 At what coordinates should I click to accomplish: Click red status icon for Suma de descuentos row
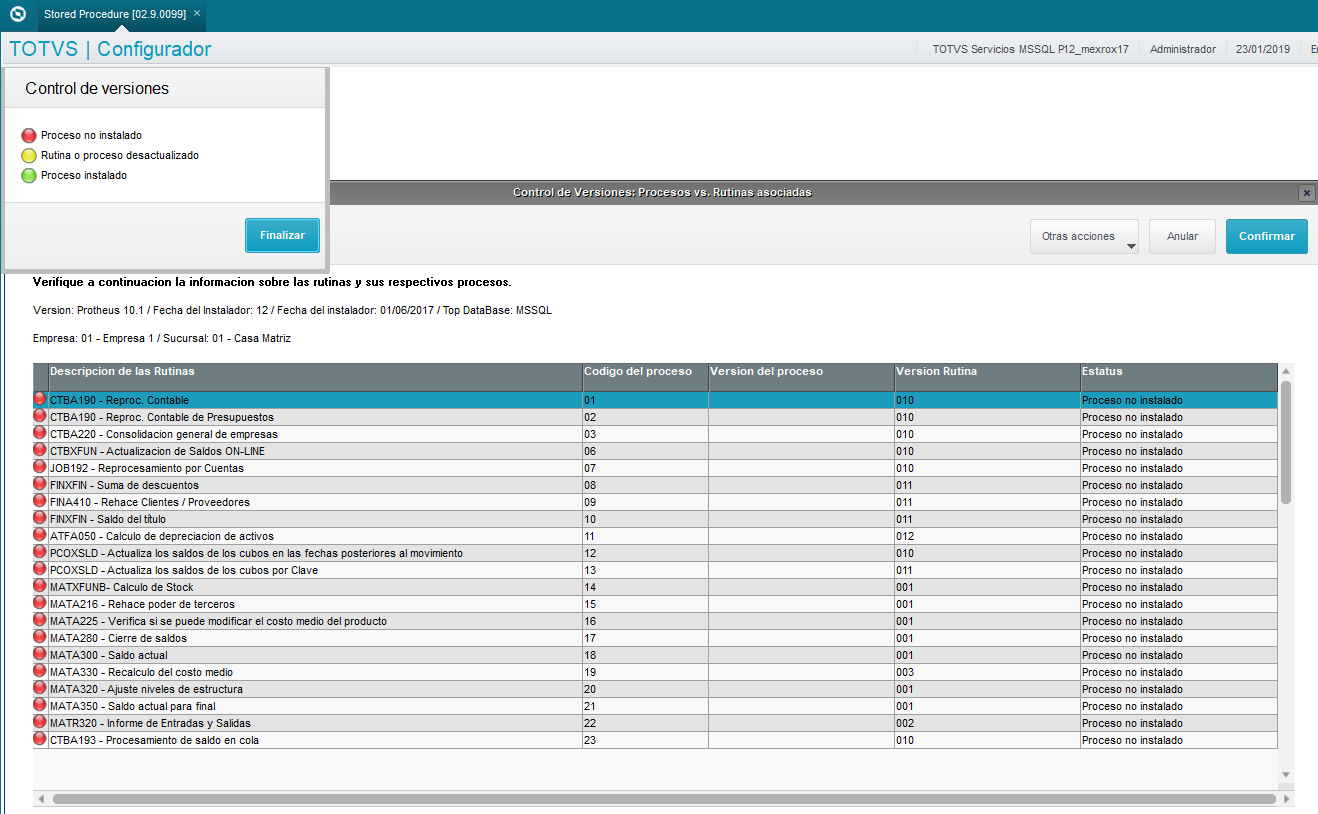[x=40, y=484]
